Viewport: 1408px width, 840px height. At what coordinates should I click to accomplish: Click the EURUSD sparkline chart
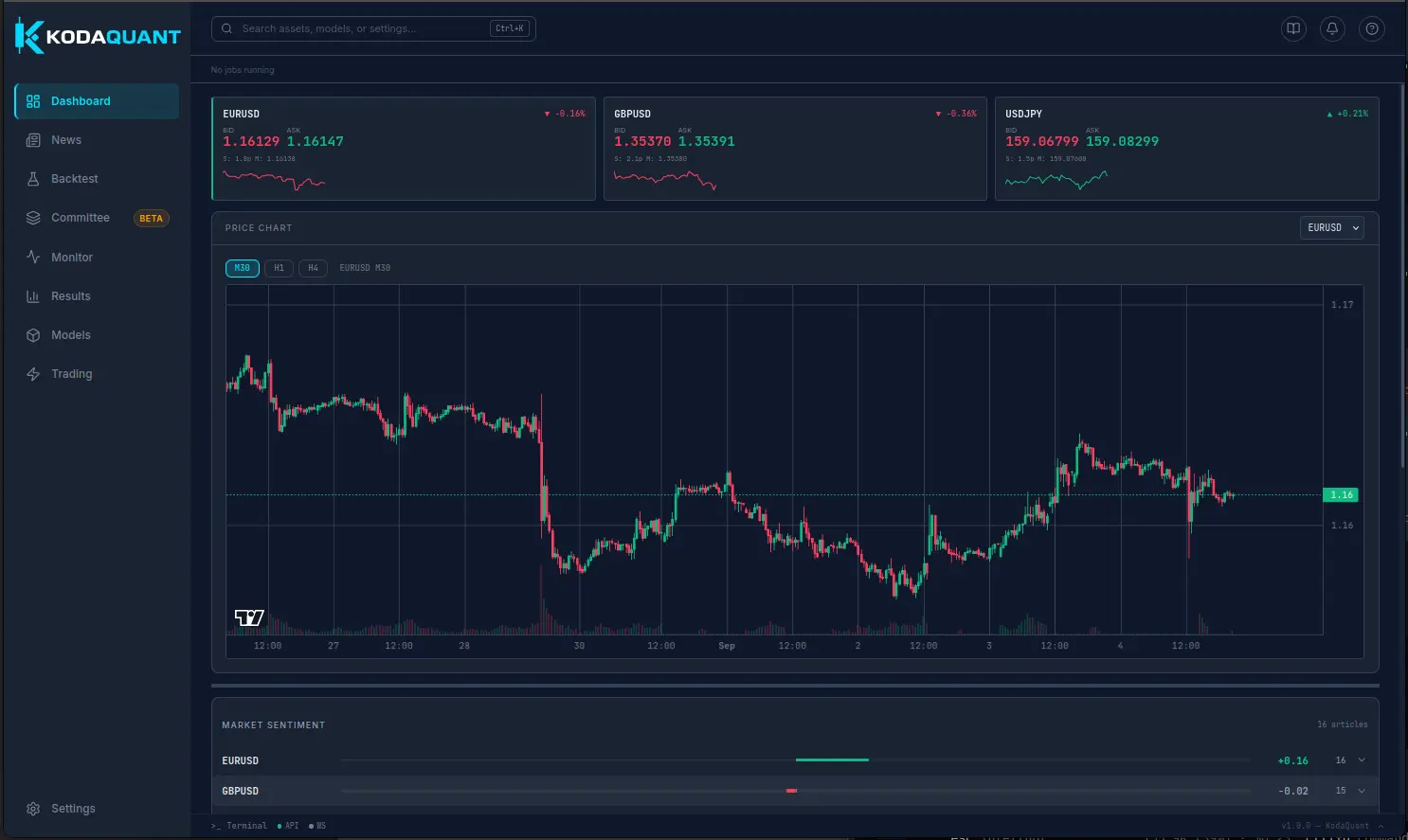click(x=274, y=181)
